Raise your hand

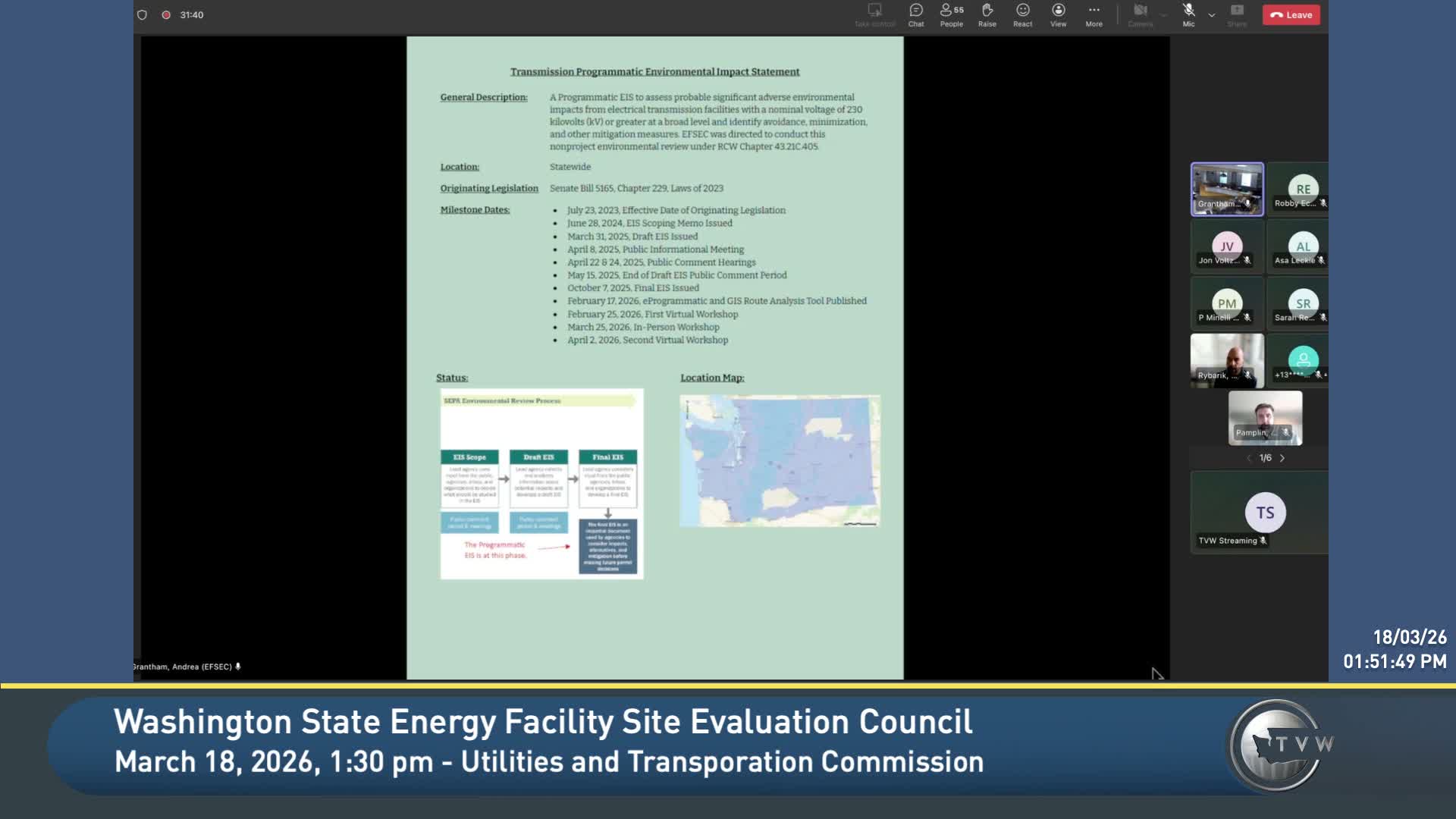click(x=987, y=14)
